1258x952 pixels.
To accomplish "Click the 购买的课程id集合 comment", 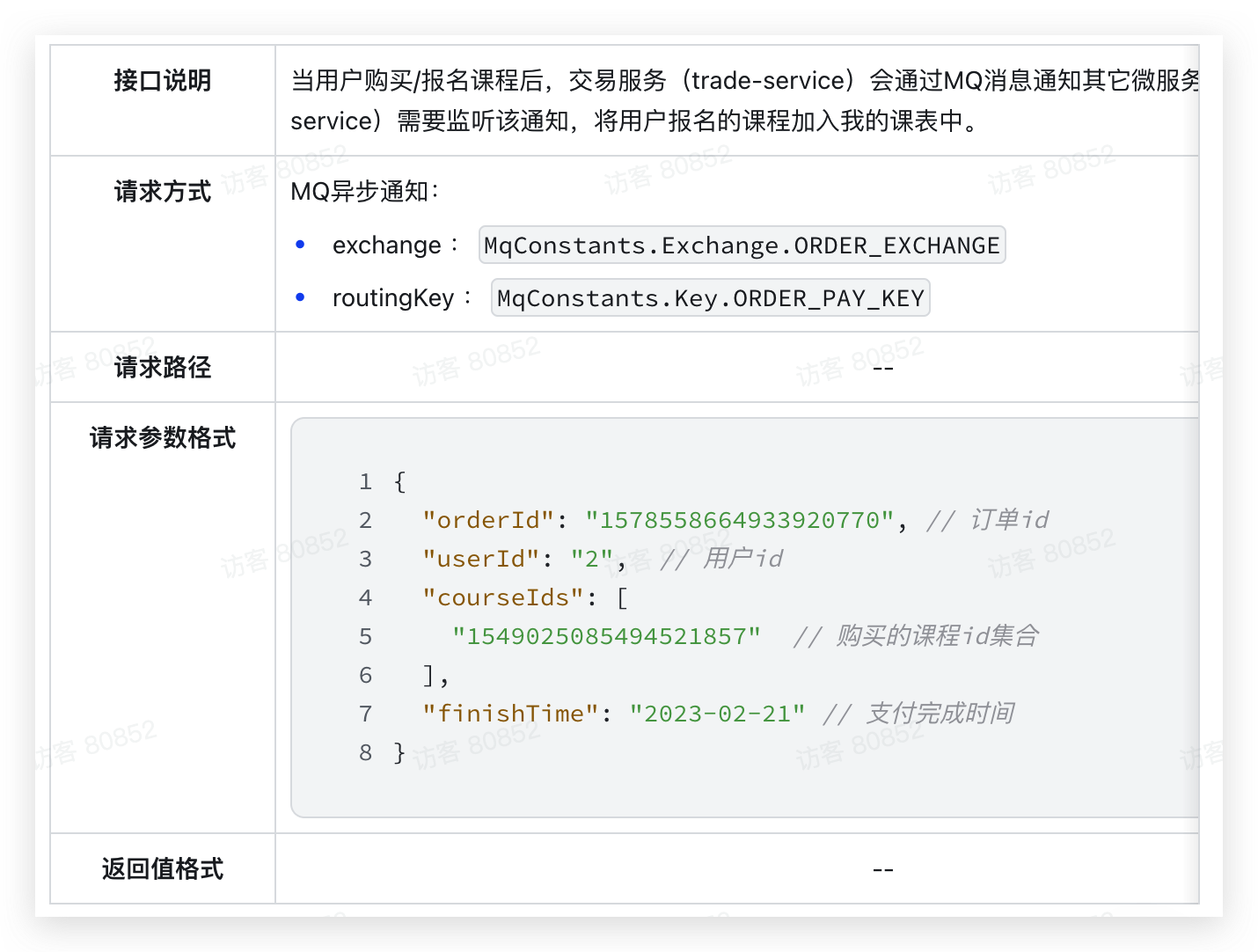I will coord(916,636).
